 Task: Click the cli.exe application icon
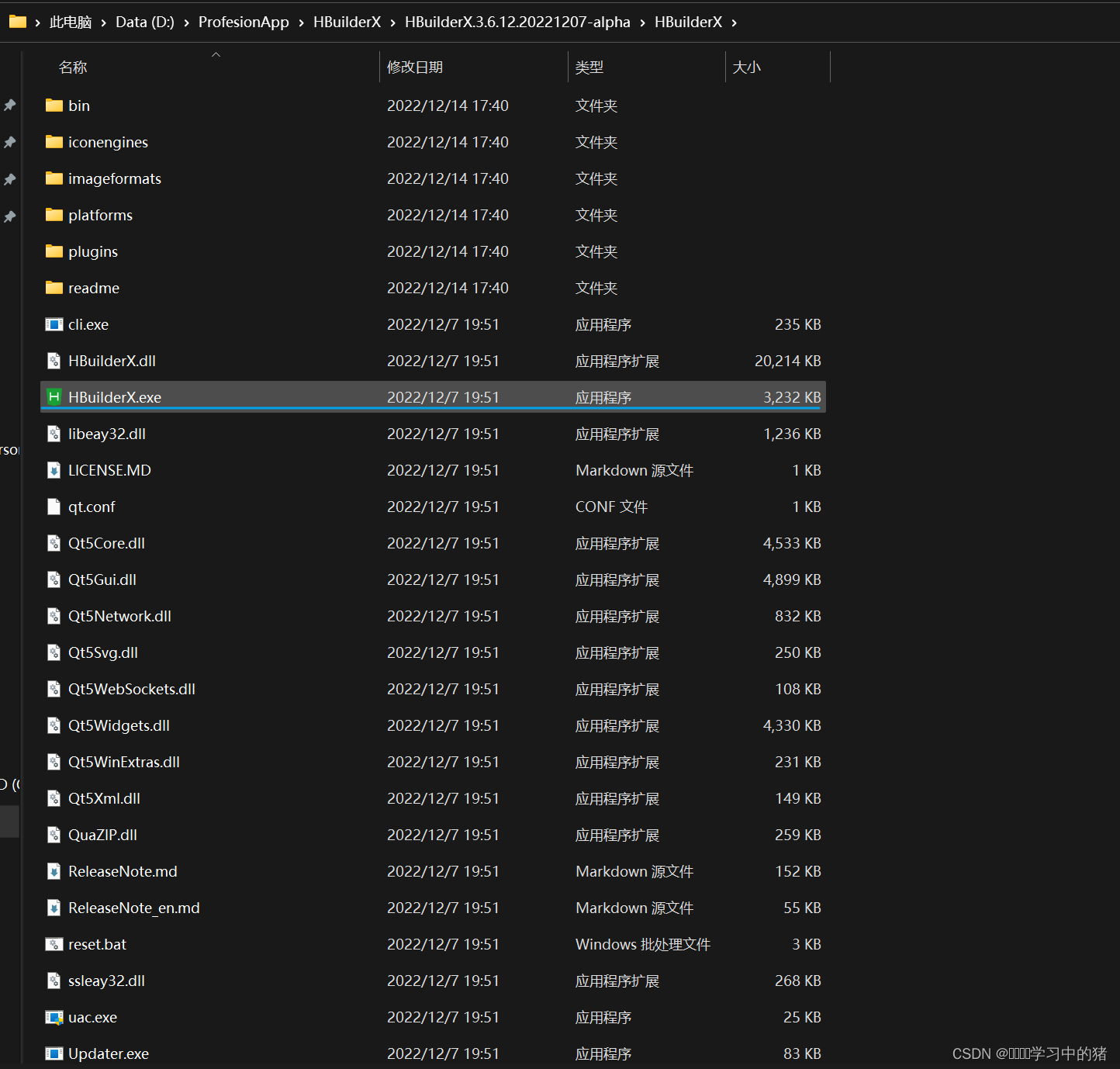(54, 324)
